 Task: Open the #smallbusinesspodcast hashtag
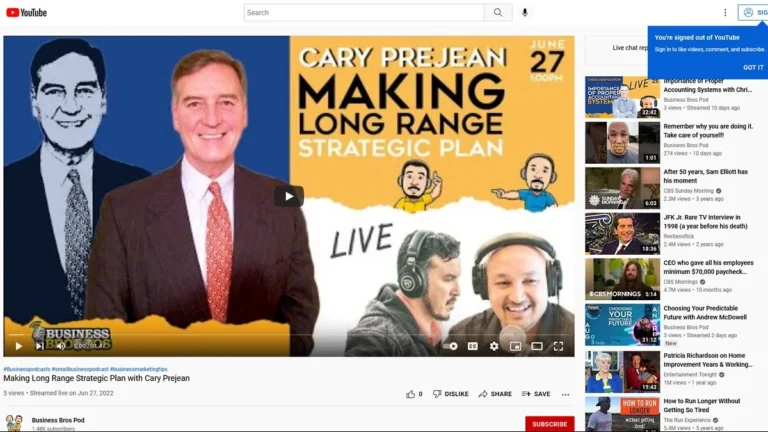pos(80,369)
